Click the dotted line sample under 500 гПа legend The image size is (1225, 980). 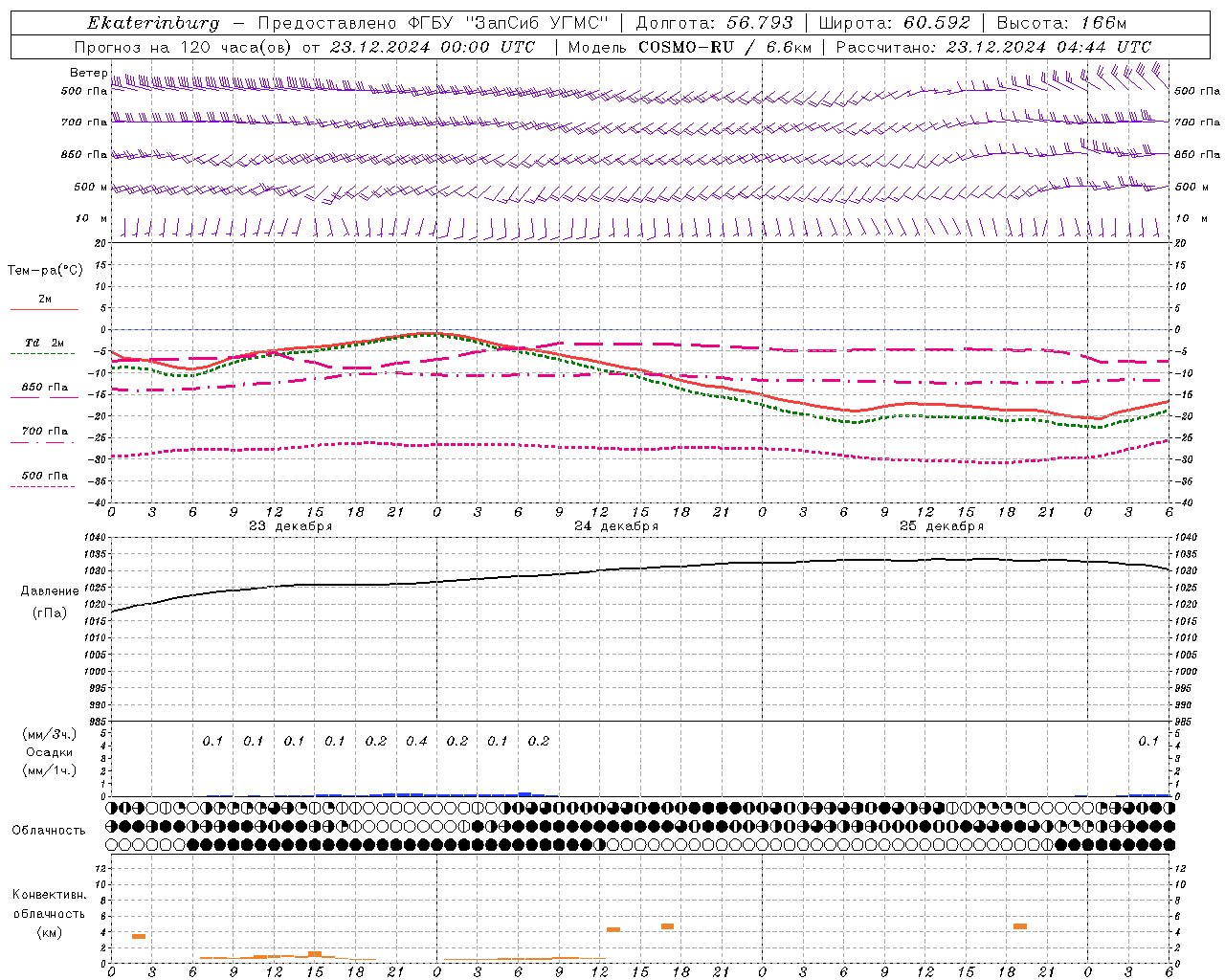(x=42, y=486)
